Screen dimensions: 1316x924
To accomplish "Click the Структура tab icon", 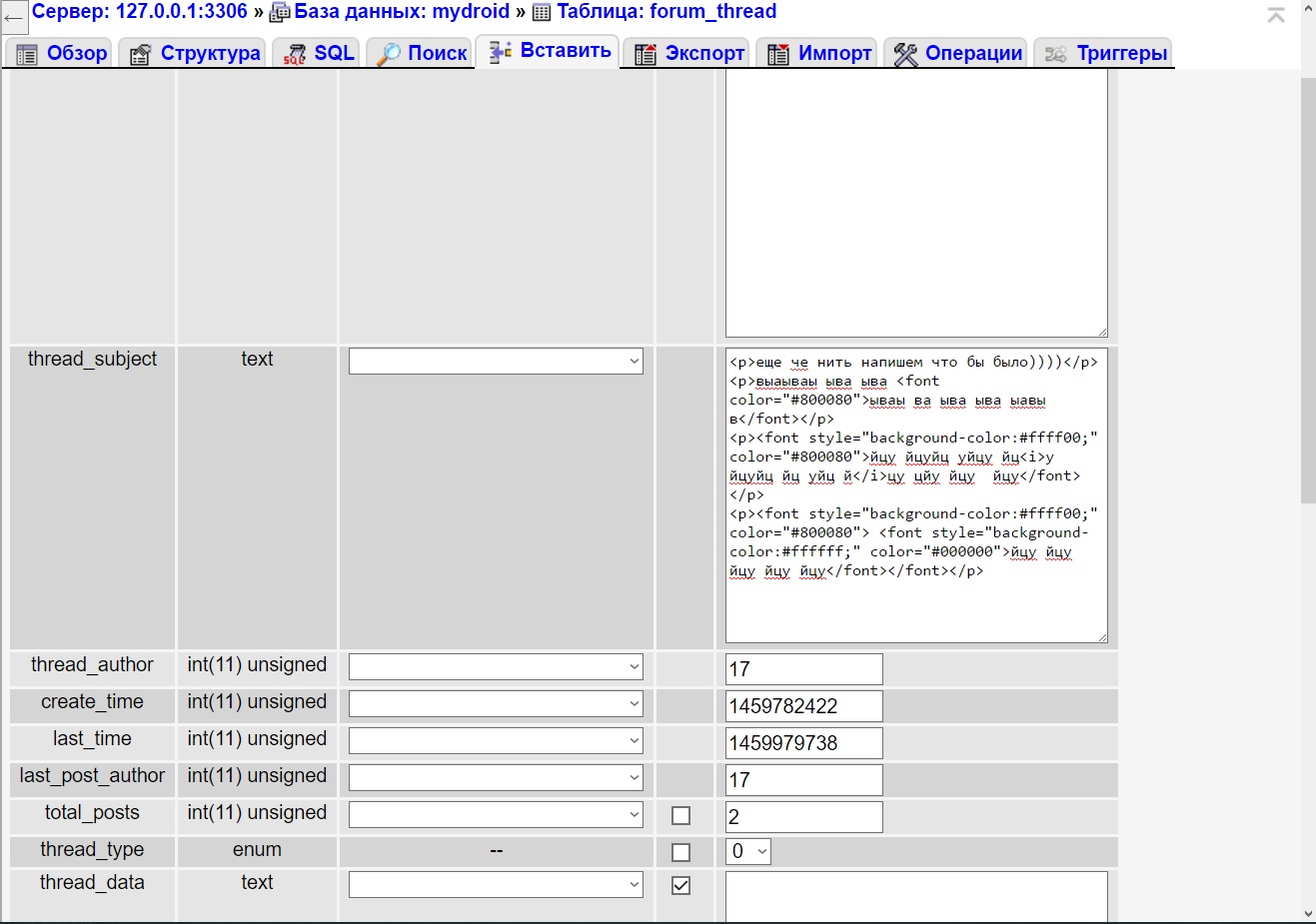I will pyautogui.click(x=141, y=54).
